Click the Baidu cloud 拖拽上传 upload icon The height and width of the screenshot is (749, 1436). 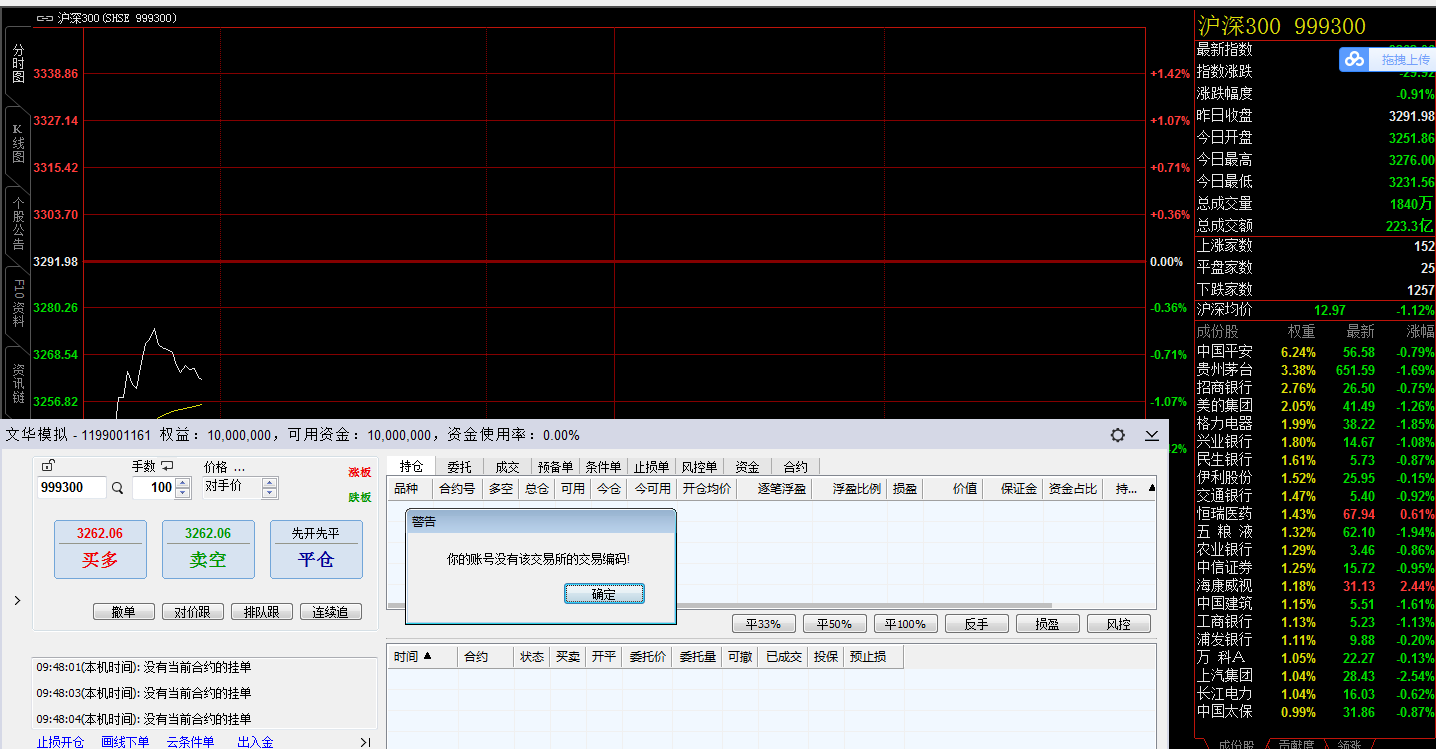coord(1354,60)
